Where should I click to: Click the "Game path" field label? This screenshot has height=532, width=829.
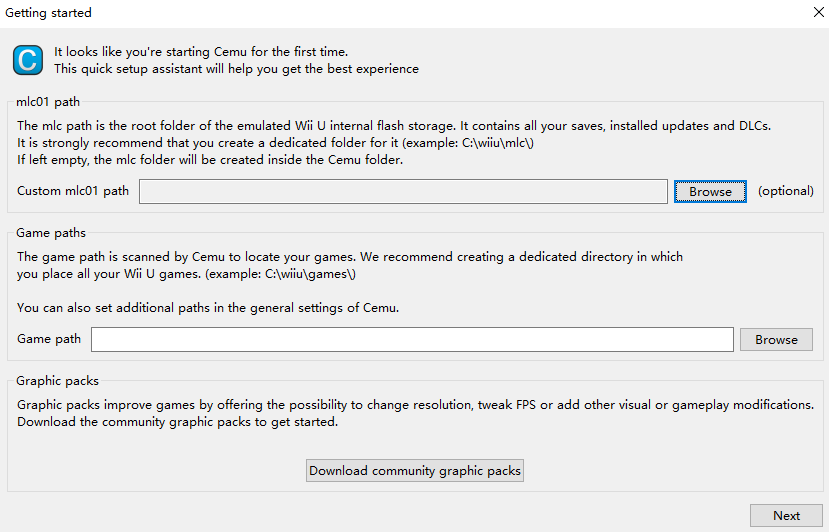[x=49, y=339]
